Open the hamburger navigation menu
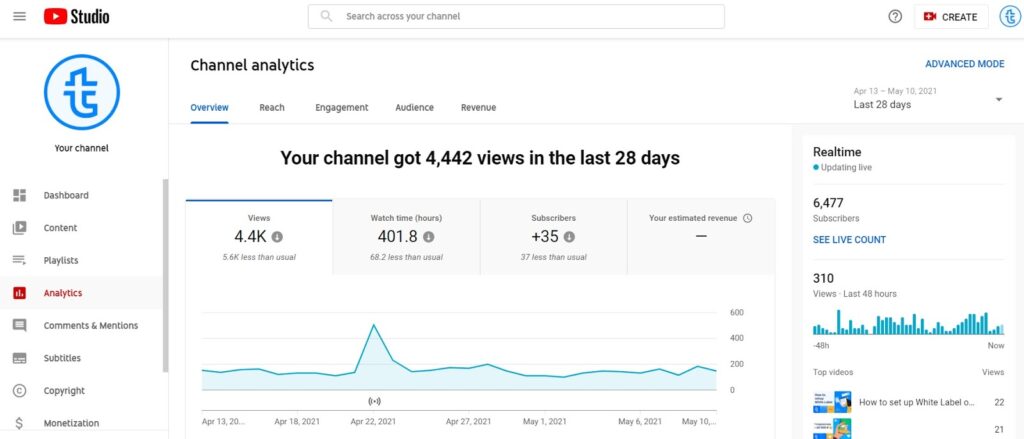The height and width of the screenshot is (439, 1024). [x=19, y=17]
